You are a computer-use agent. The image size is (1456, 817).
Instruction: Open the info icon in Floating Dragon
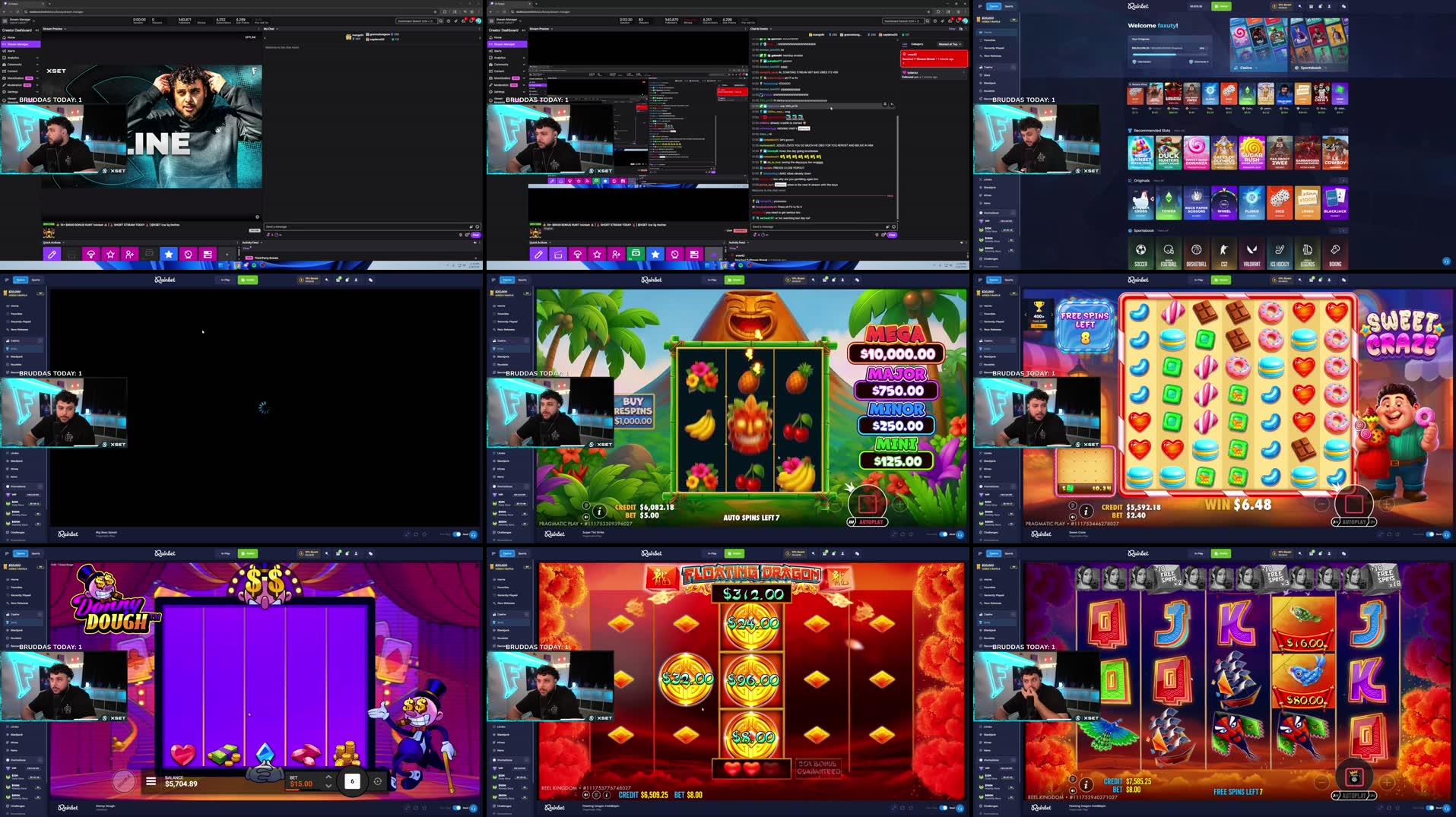606,795
